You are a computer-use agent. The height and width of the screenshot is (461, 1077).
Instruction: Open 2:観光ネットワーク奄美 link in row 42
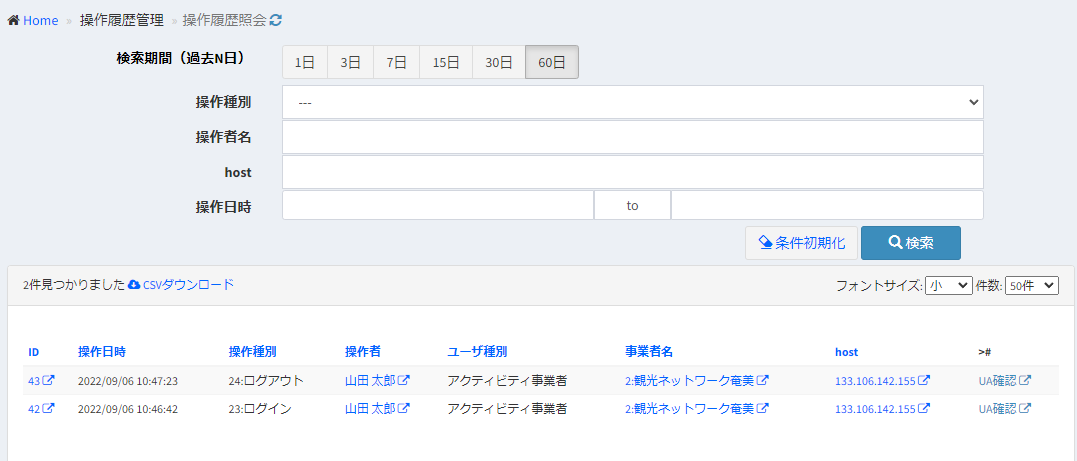pyautogui.click(x=690, y=408)
